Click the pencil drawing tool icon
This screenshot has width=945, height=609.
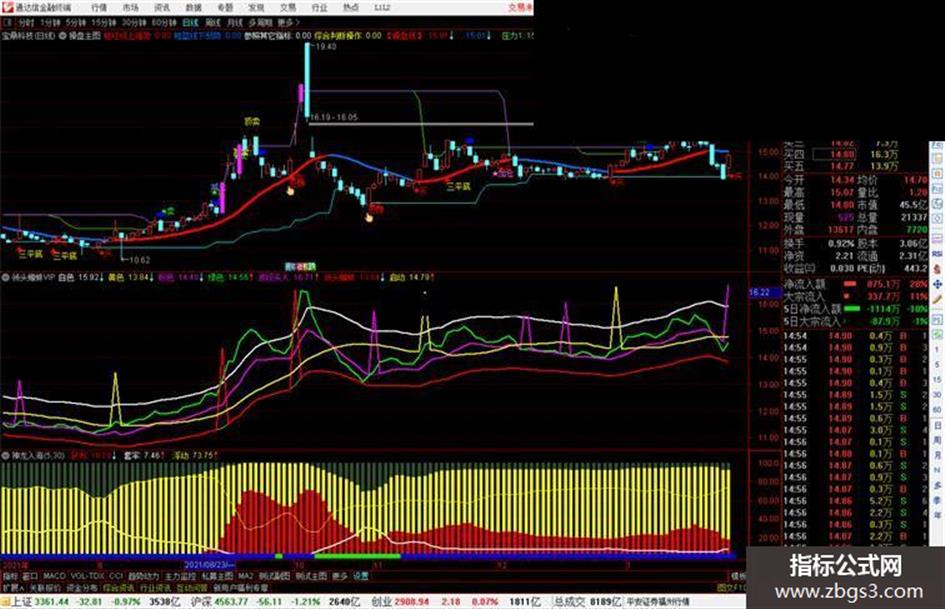coord(937,299)
